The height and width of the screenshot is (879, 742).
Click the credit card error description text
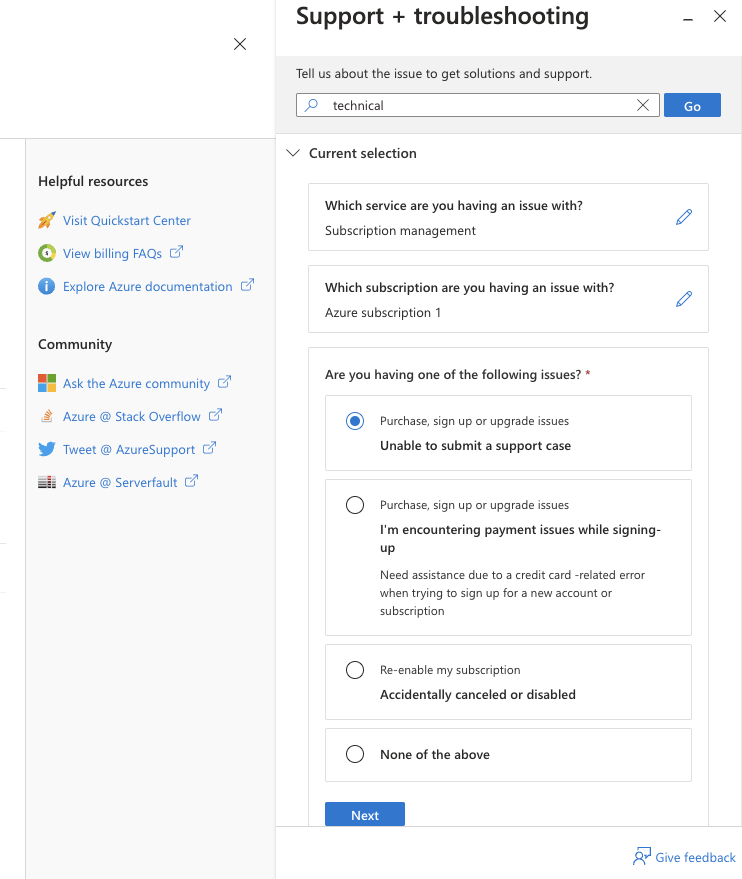(512, 593)
